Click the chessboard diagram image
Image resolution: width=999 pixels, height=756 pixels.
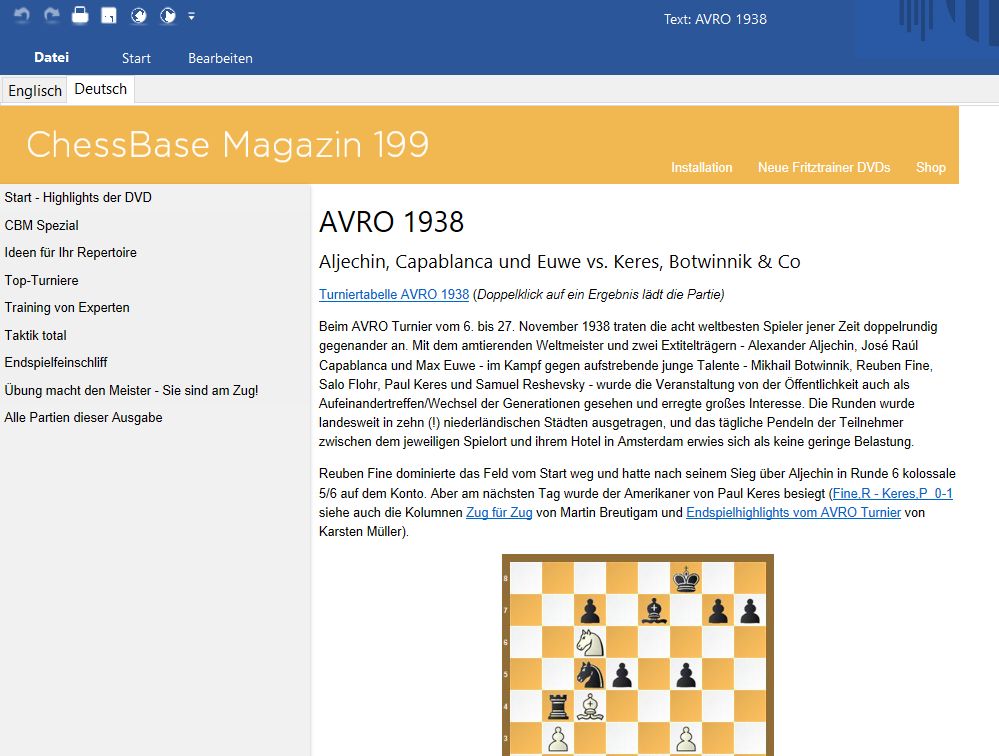[637, 655]
